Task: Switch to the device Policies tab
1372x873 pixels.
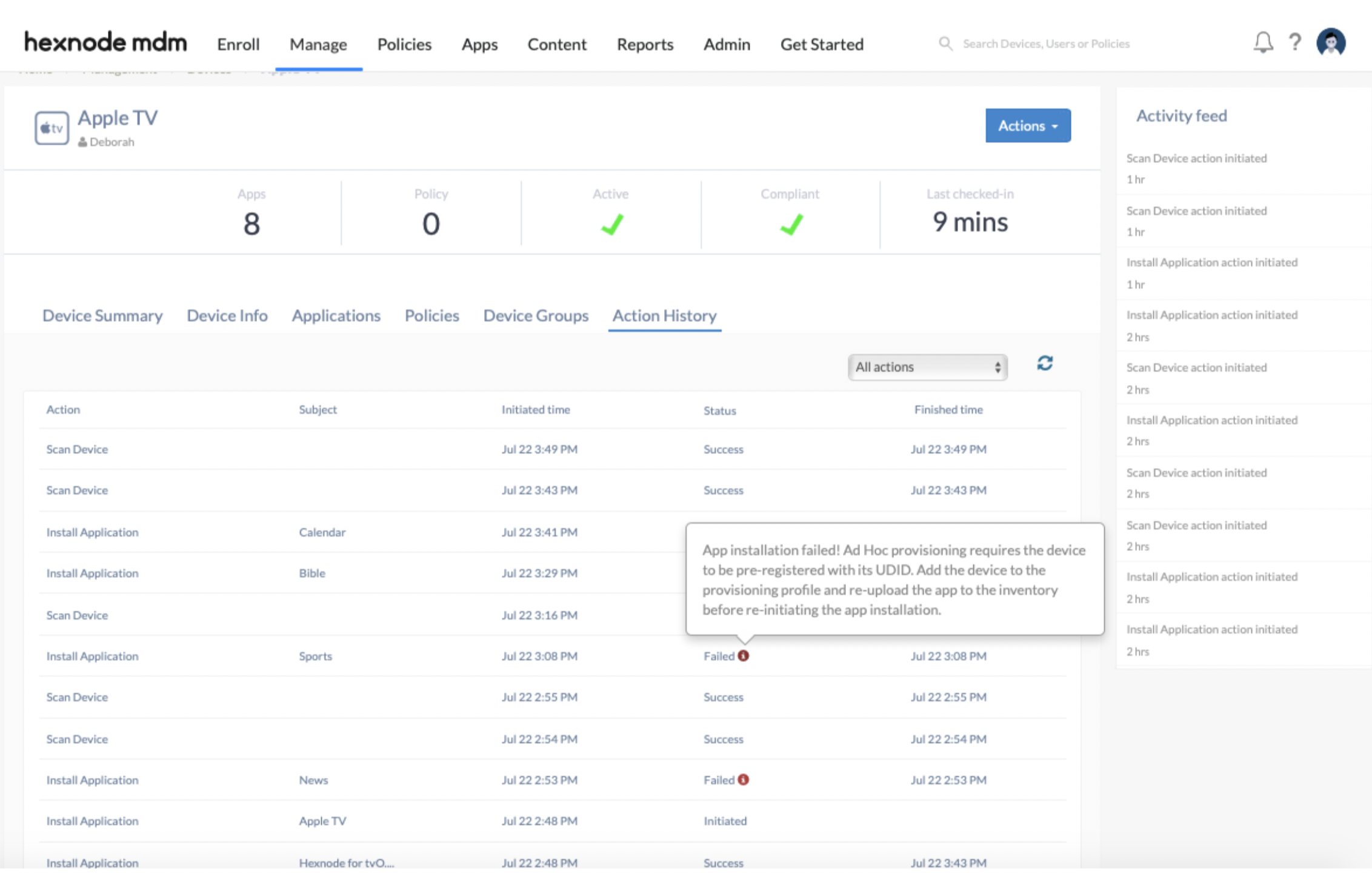Action: (x=432, y=315)
